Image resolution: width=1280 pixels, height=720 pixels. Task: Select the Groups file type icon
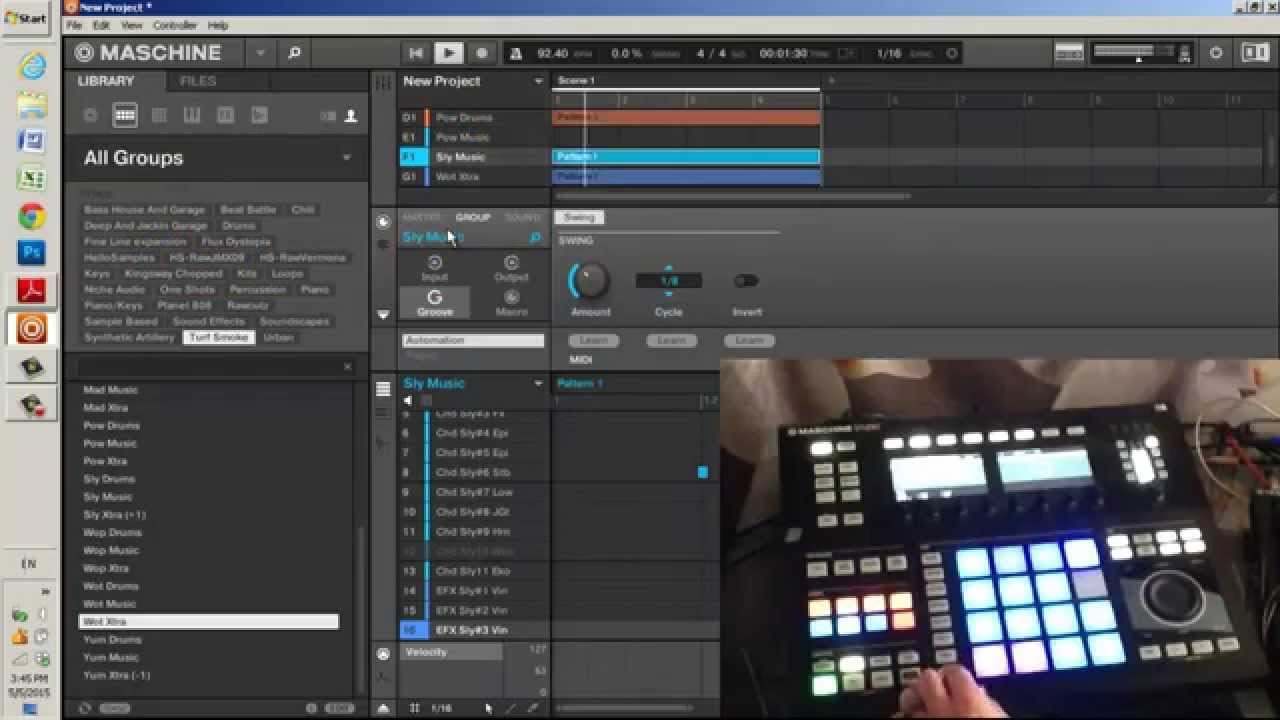click(125, 116)
